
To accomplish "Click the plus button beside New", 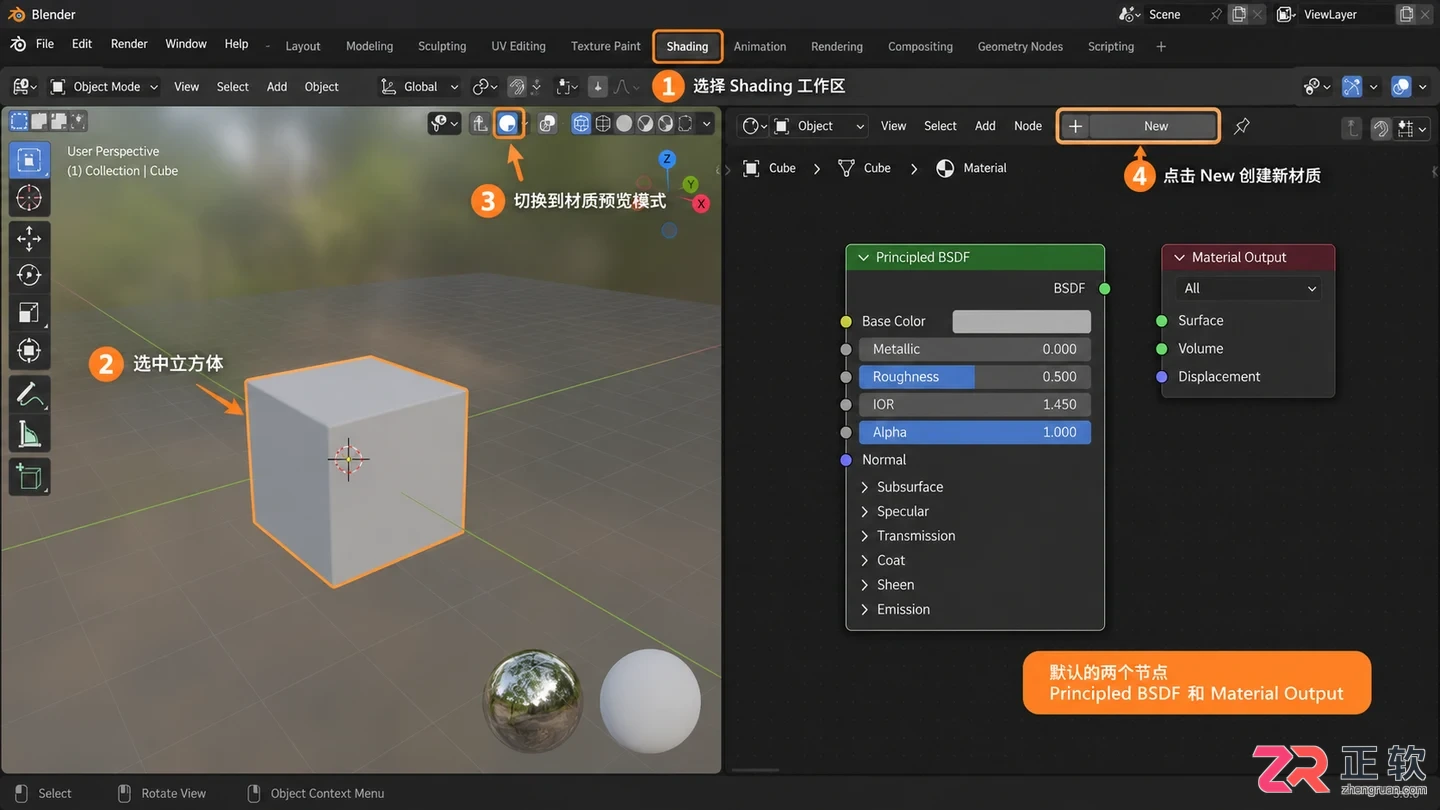I will coord(1075,126).
